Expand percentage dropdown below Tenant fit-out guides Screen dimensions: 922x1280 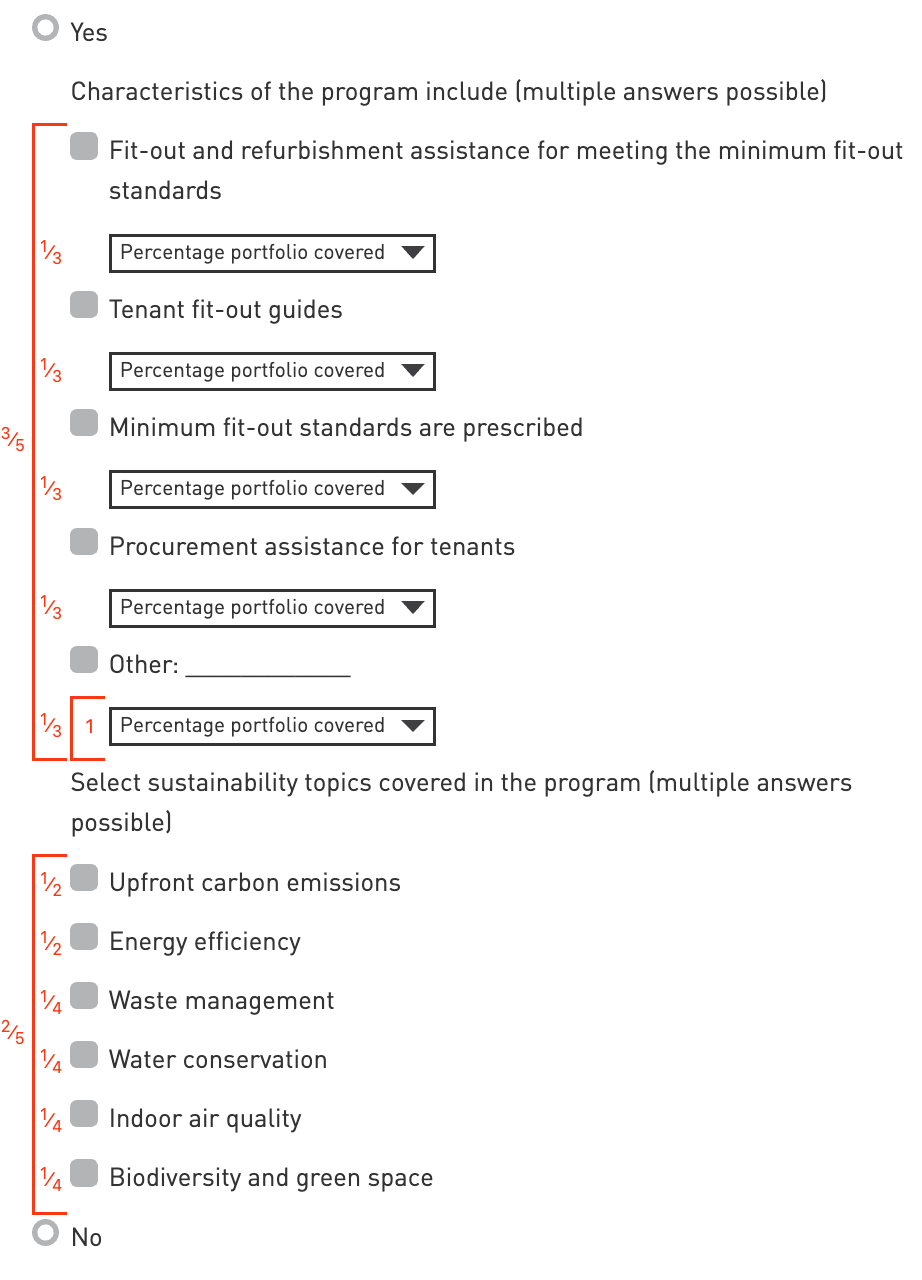(272, 371)
